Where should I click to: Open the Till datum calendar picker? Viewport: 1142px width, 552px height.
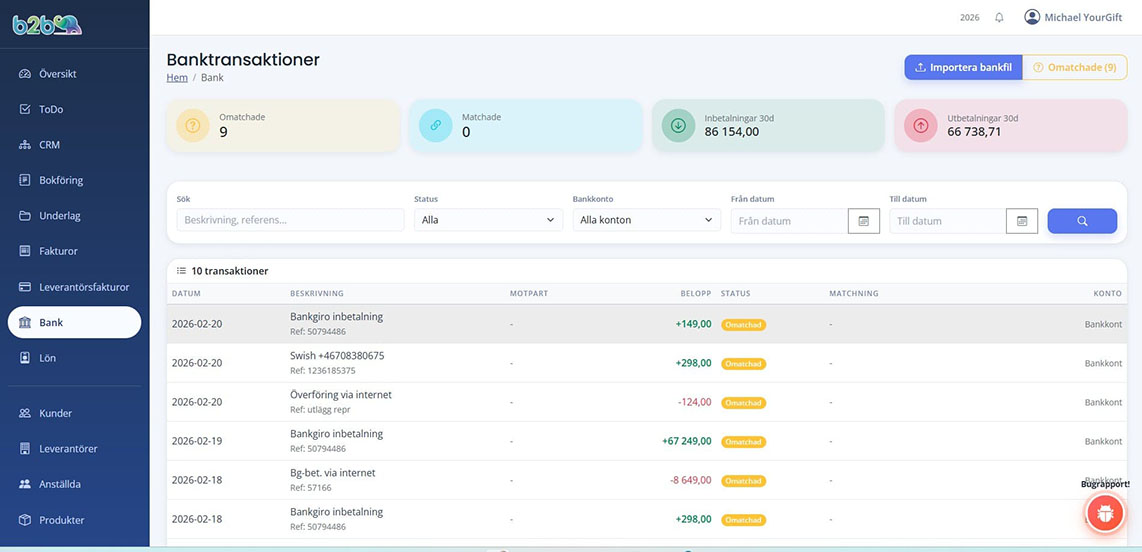point(1021,221)
